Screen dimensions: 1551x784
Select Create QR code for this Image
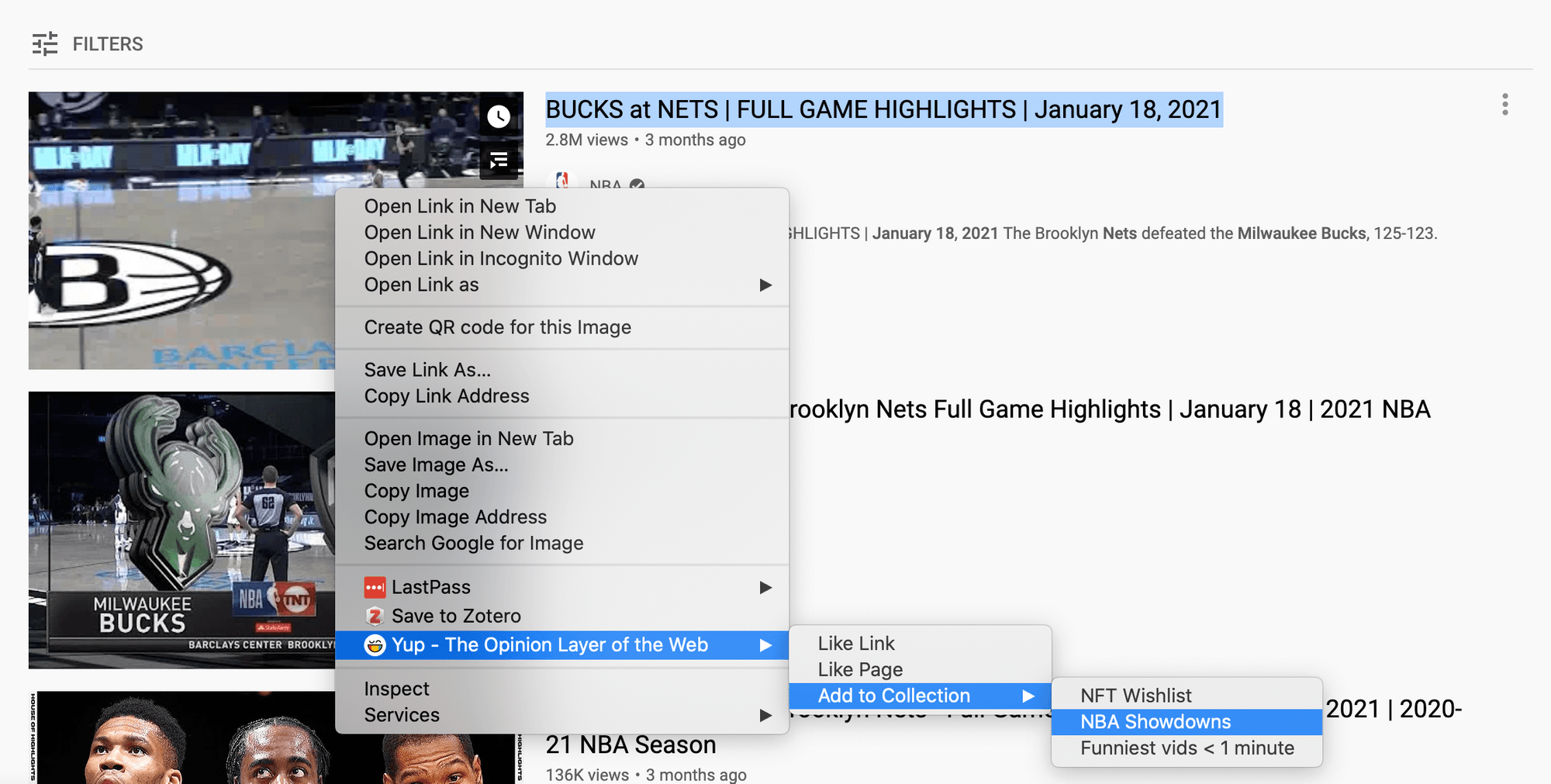coord(561,327)
